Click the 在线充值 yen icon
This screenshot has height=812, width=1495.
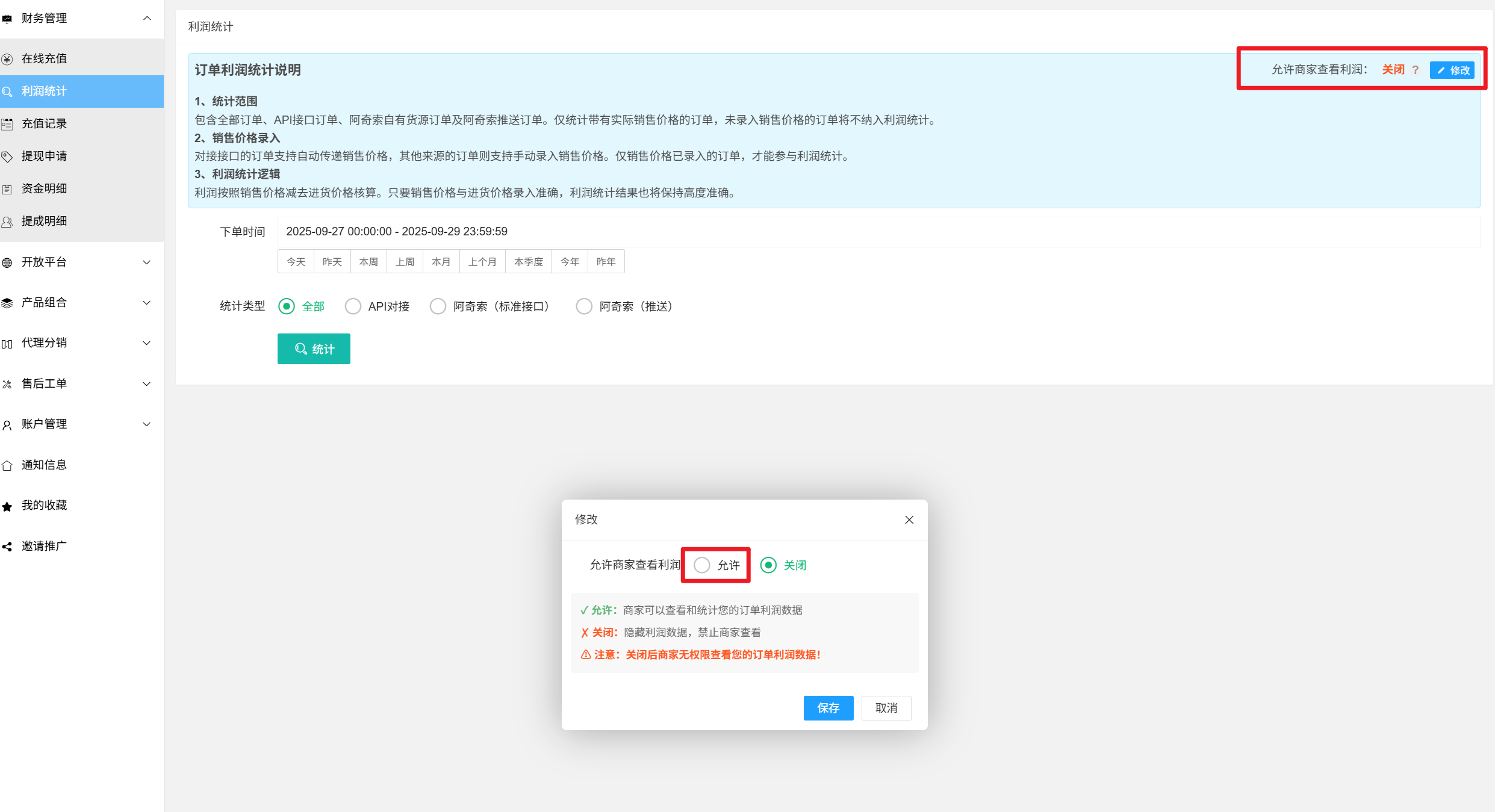(7, 59)
